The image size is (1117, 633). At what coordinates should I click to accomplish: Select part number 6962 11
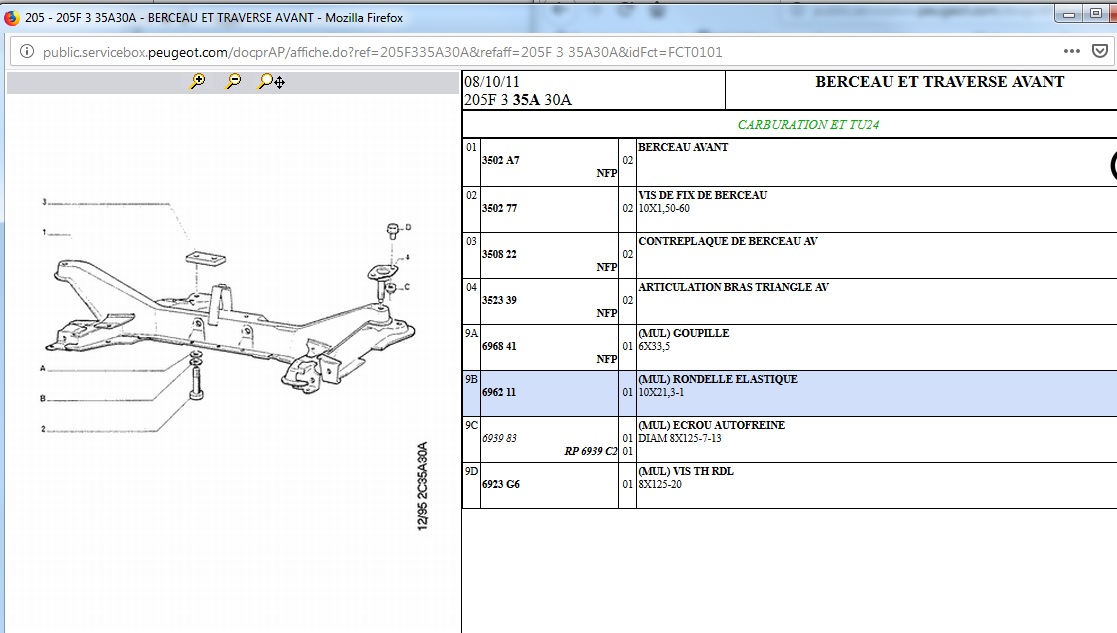point(499,392)
